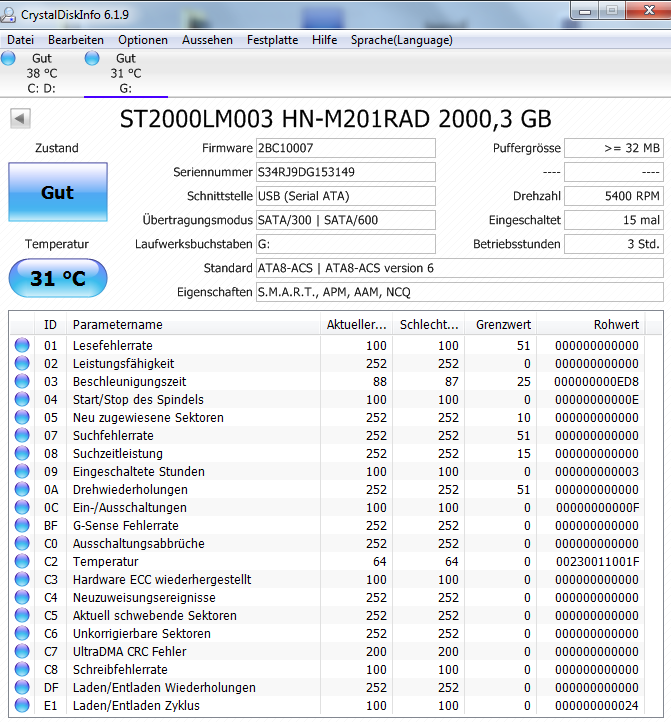Select raw value 00230011001F
671x722 pixels.
click(597, 561)
